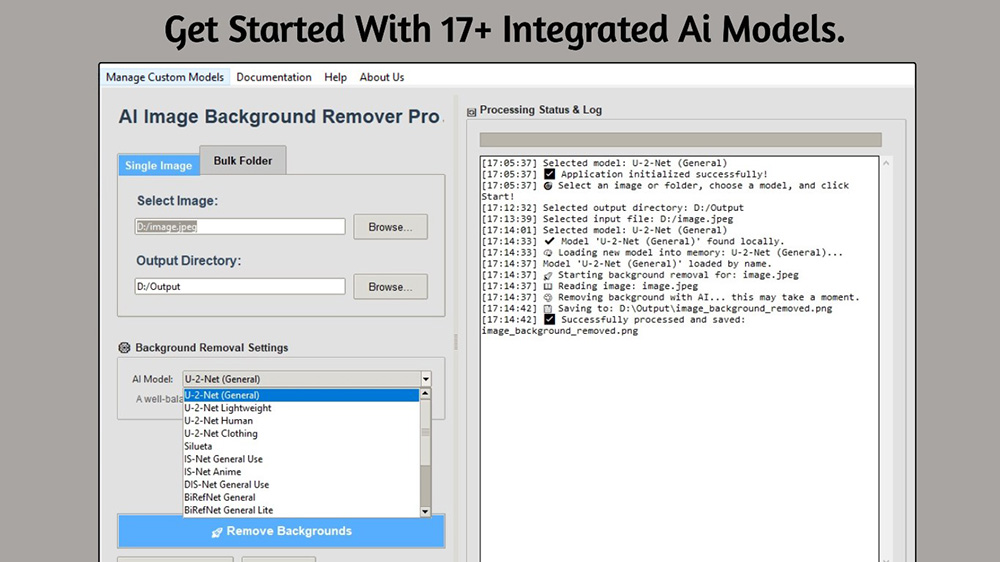The width and height of the screenshot is (1000, 562).
Task: Select IS-Net Anime in the model list
Action: [213, 472]
